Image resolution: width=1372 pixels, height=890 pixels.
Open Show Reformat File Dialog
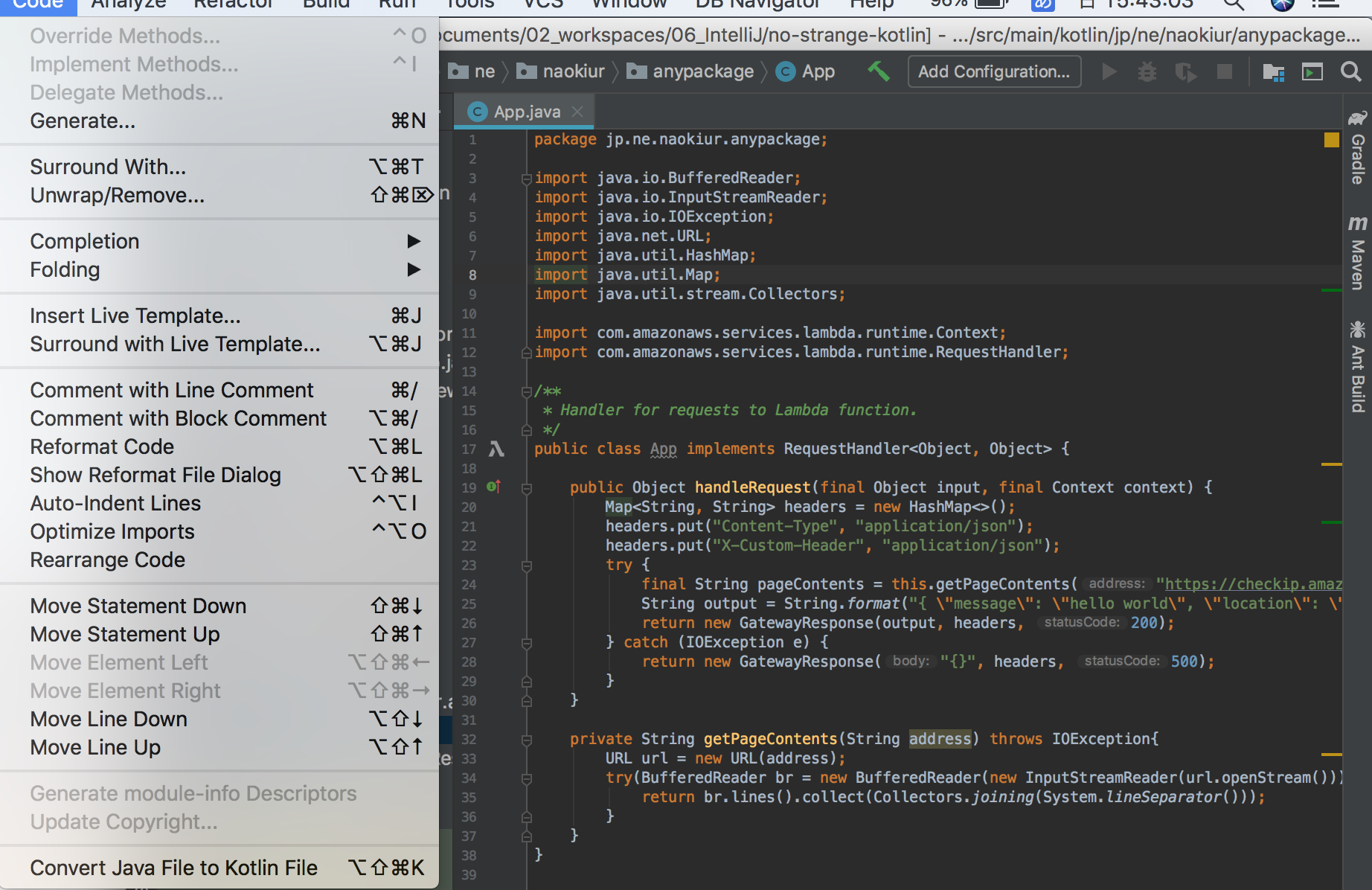point(219,475)
